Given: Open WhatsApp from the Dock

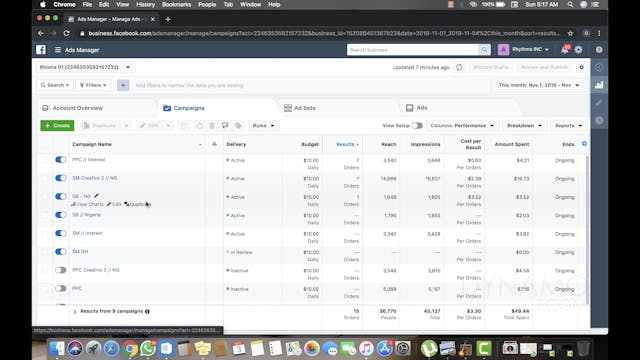Looking at the screenshot, I should click(148, 349).
